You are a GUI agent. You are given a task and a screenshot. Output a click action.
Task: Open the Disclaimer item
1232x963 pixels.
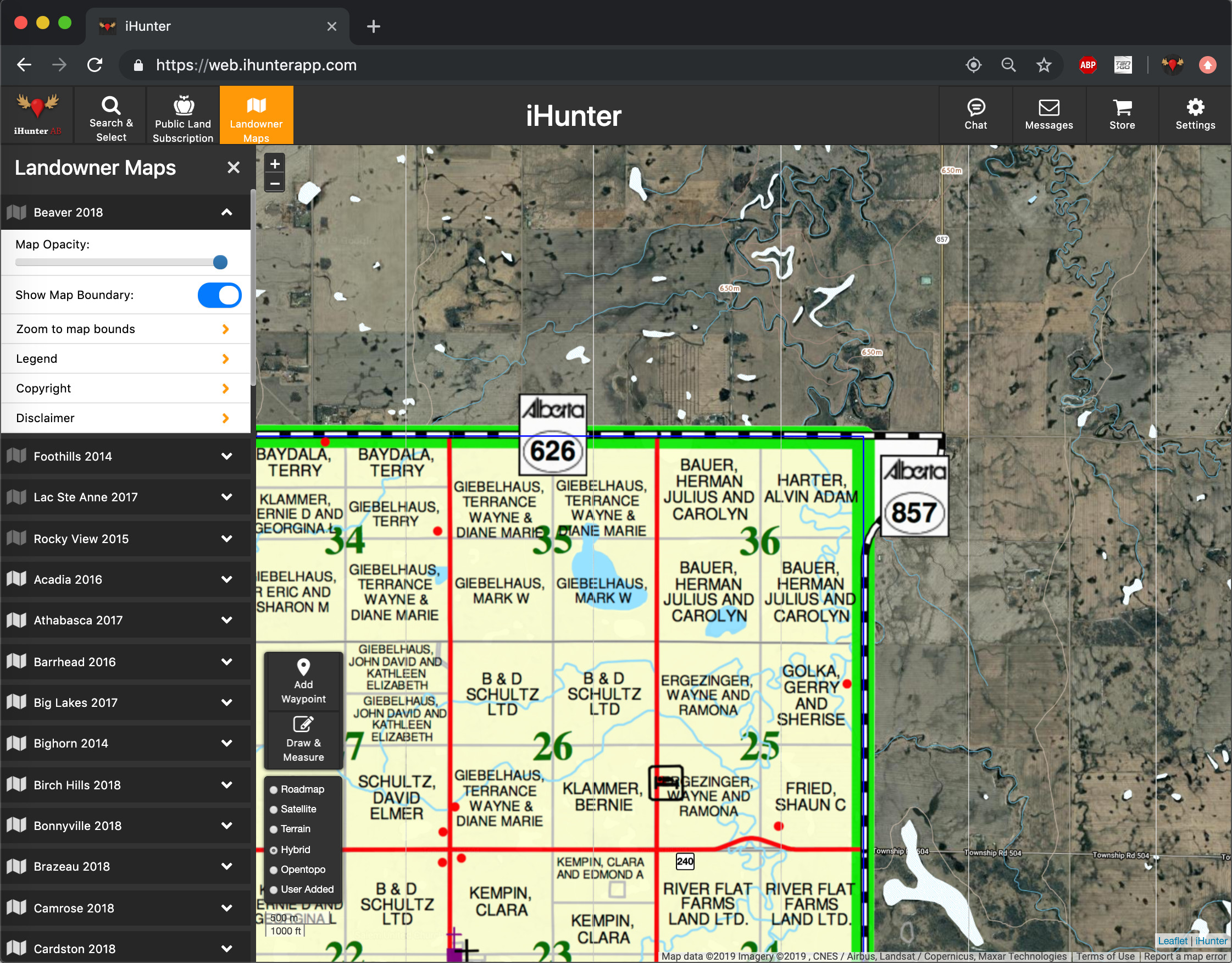coord(125,418)
